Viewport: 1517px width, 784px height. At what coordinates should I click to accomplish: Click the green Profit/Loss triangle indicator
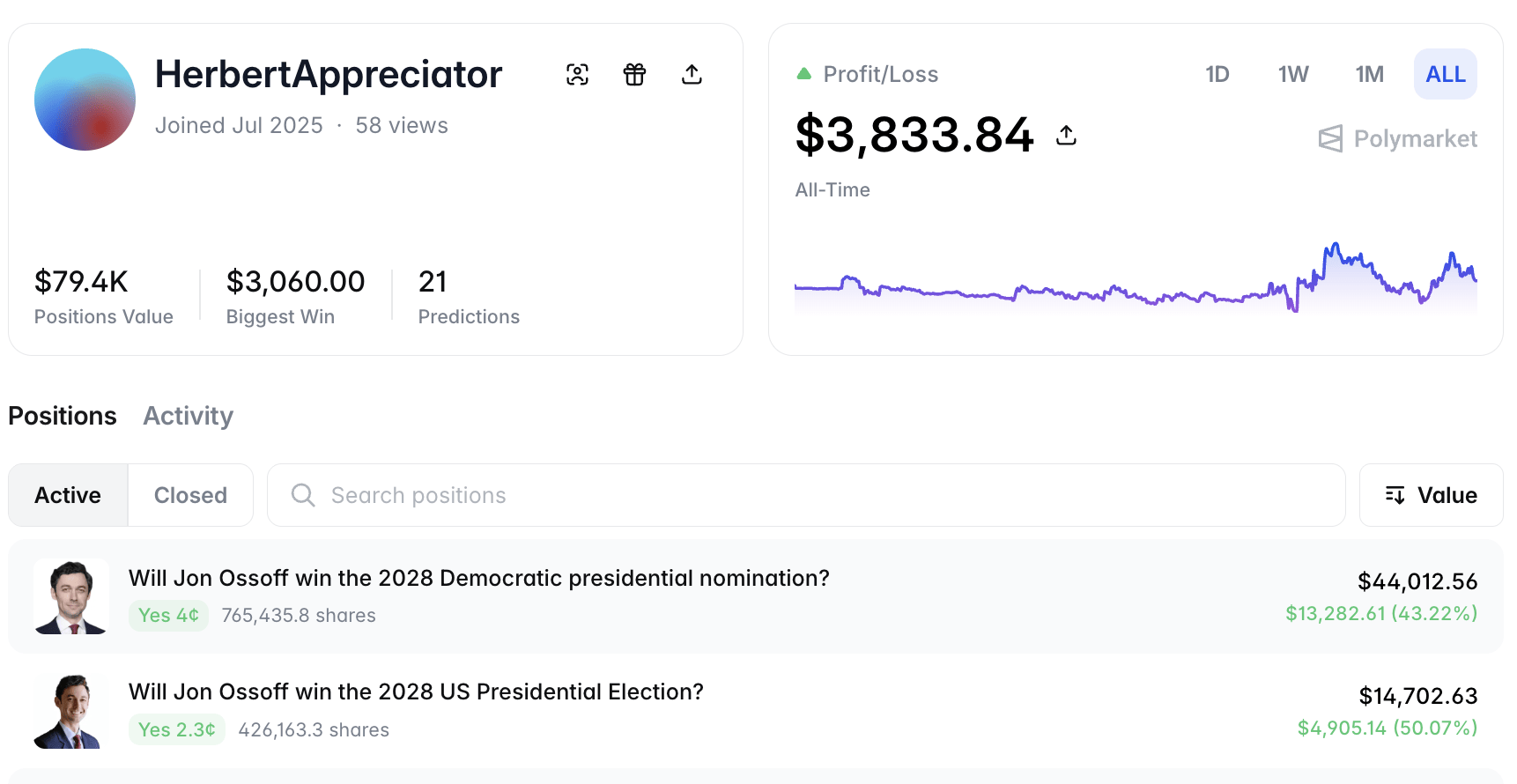[803, 74]
